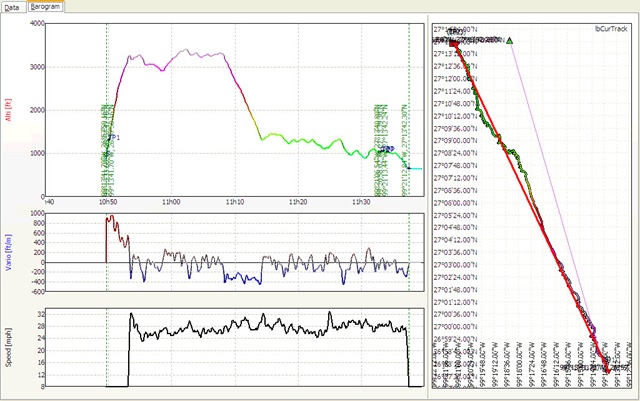Click the red vario climb peak near 1000

110,217
